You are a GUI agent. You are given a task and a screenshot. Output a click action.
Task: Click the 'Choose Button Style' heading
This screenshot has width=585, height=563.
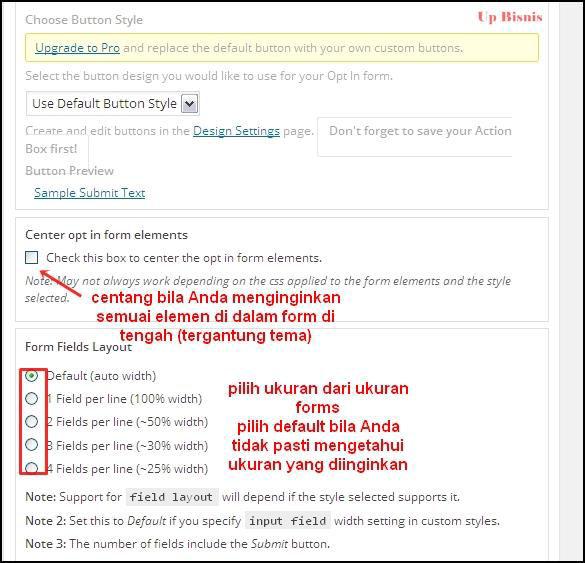click(x=84, y=19)
